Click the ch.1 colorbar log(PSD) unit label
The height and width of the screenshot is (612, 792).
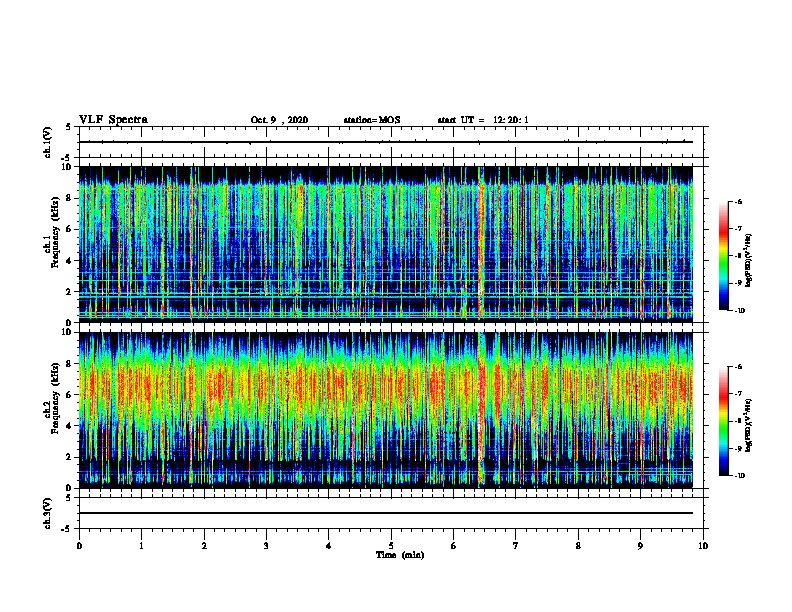[x=749, y=260]
